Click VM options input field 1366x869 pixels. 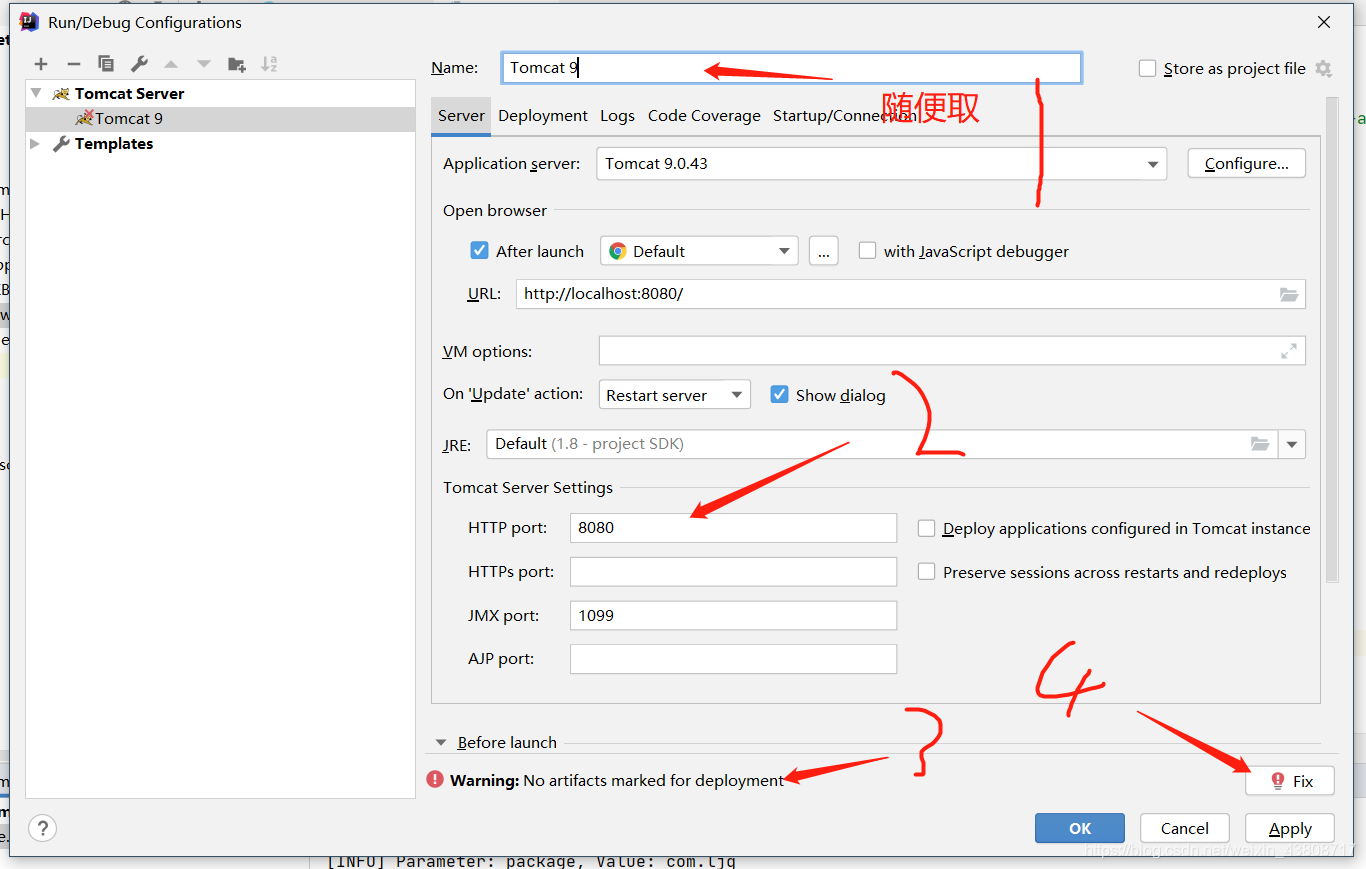(x=952, y=351)
